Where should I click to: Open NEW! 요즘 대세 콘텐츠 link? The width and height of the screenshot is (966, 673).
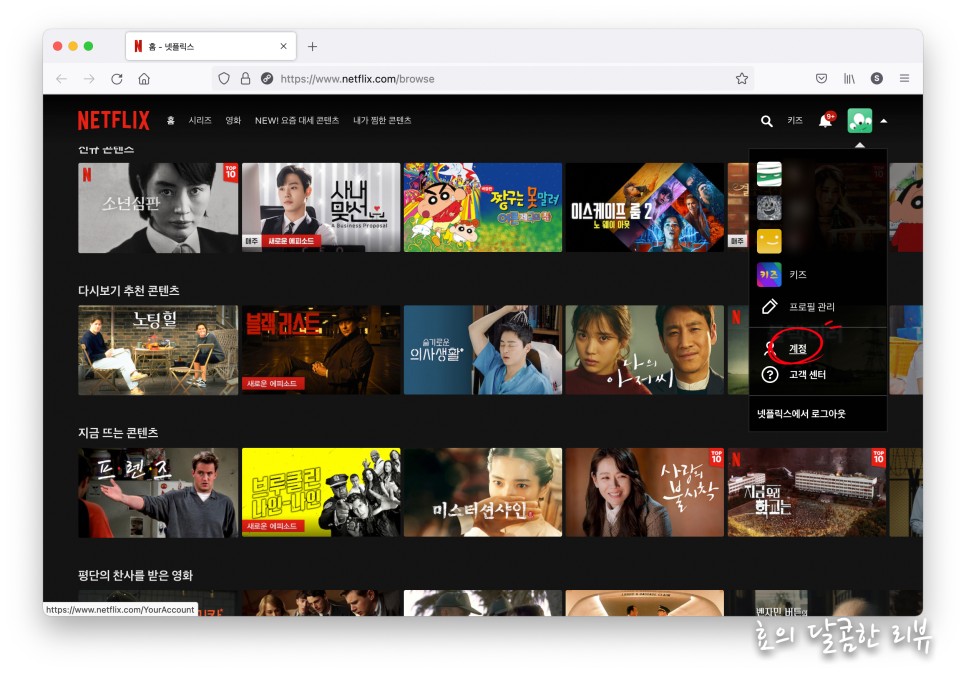click(x=297, y=120)
